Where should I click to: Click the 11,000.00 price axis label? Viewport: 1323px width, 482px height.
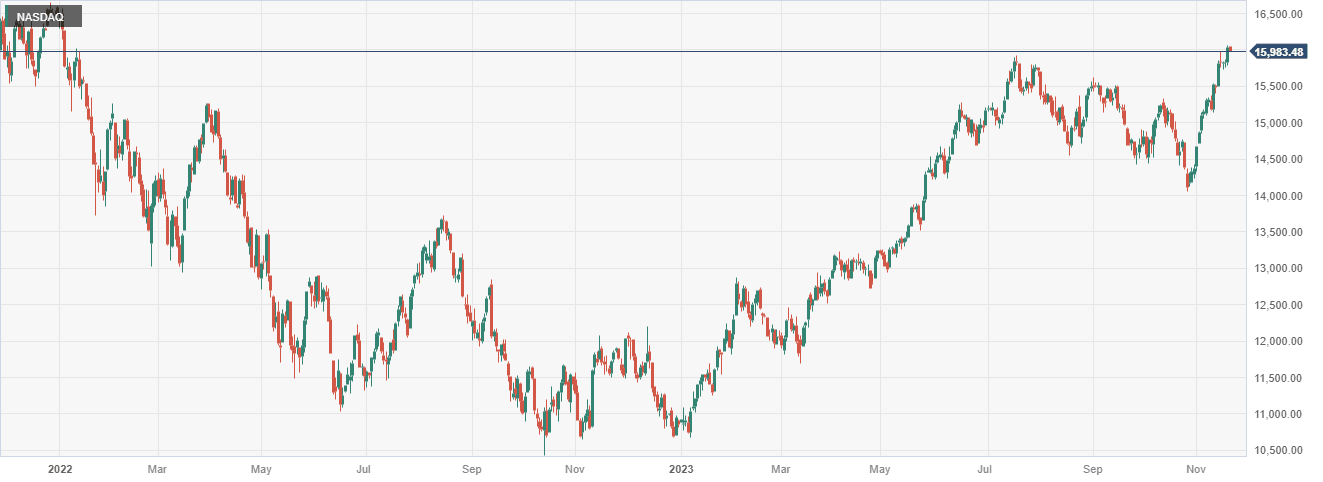[x=1280, y=414]
